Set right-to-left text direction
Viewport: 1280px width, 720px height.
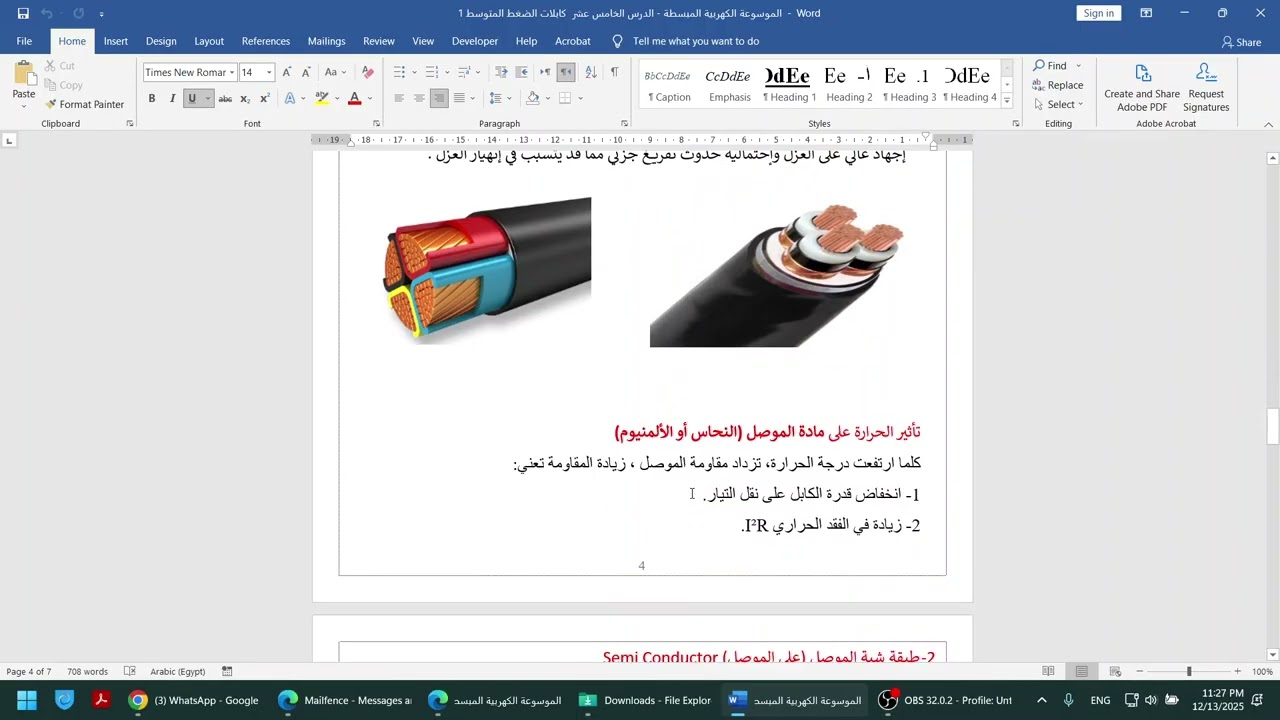[x=565, y=72]
